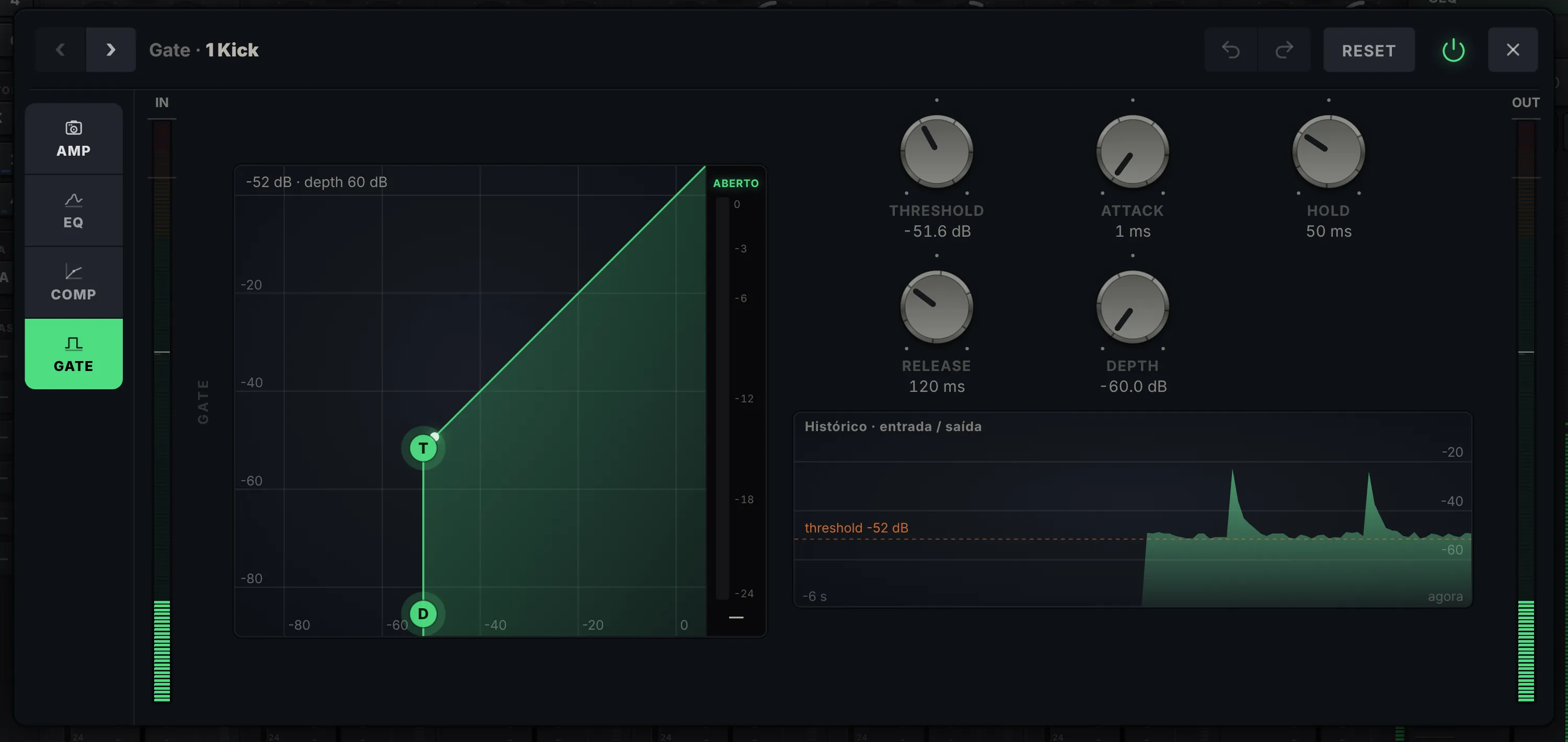
Task: Close the Gate editor panel
Action: click(x=1513, y=50)
